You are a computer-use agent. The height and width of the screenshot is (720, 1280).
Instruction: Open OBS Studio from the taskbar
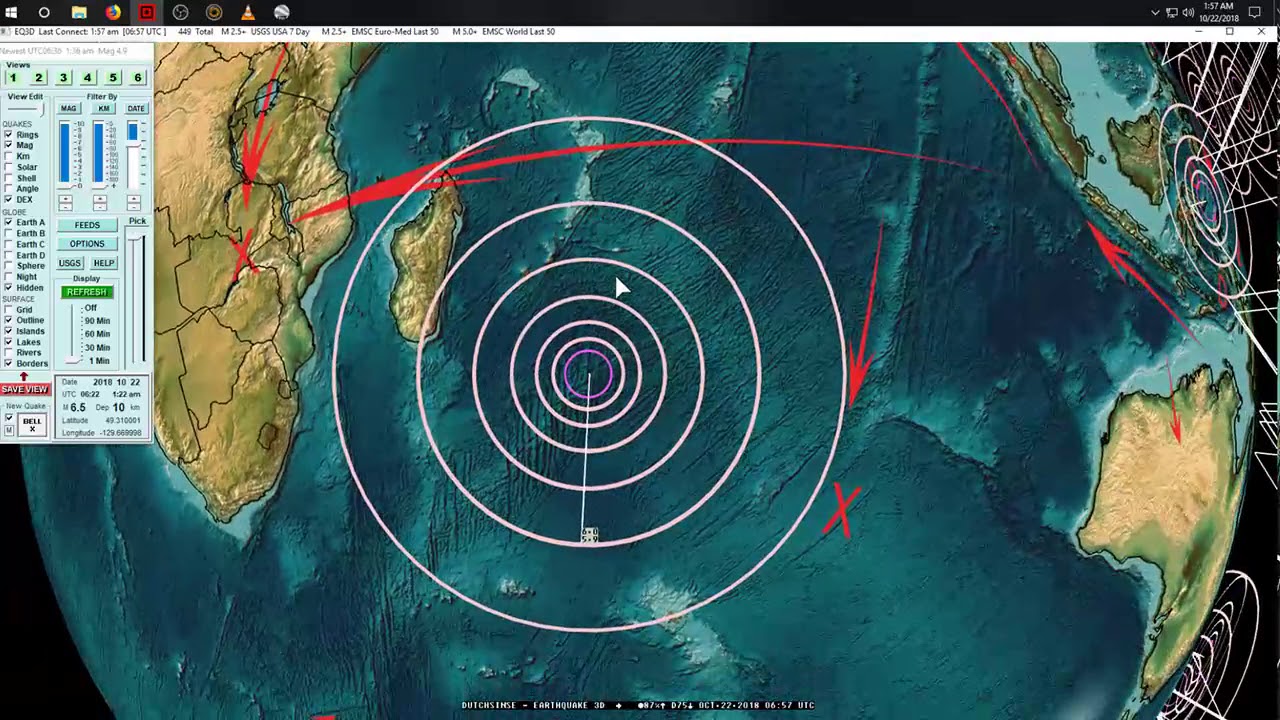tap(180, 12)
